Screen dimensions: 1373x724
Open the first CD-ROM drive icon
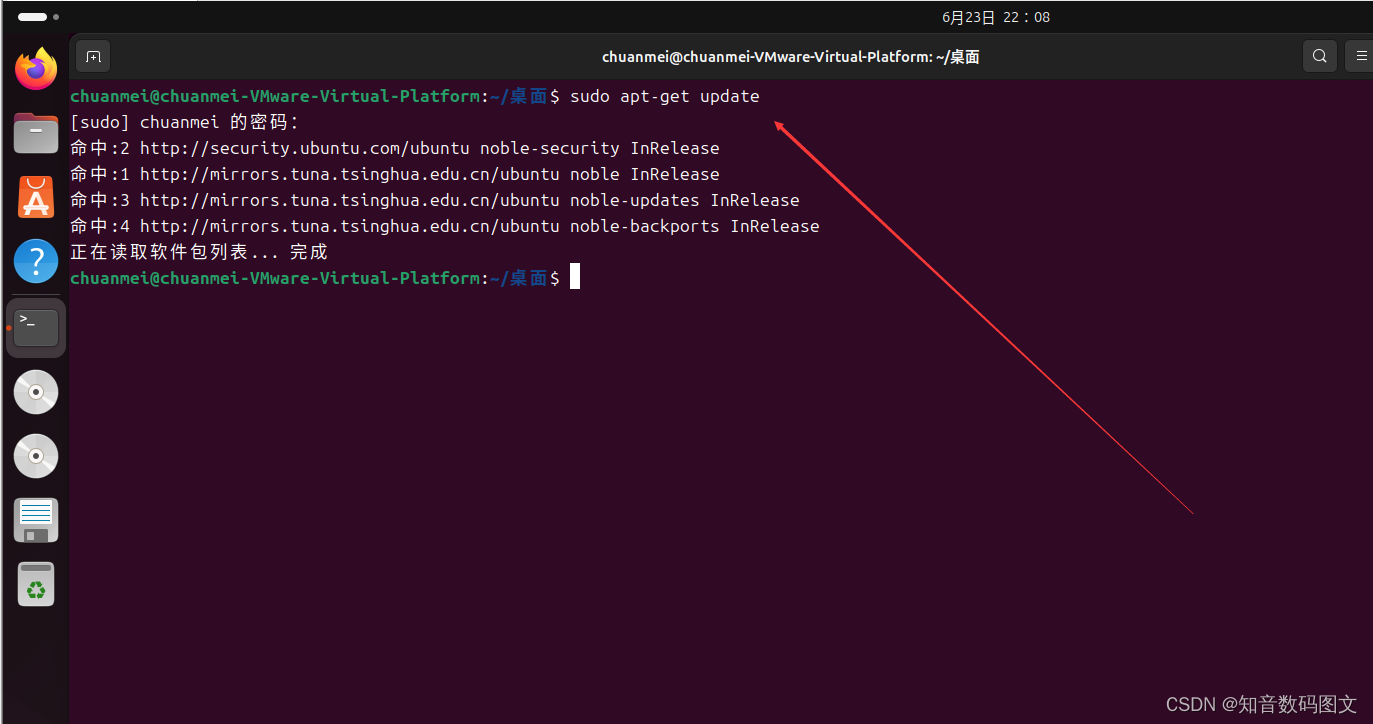tap(35, 391)
